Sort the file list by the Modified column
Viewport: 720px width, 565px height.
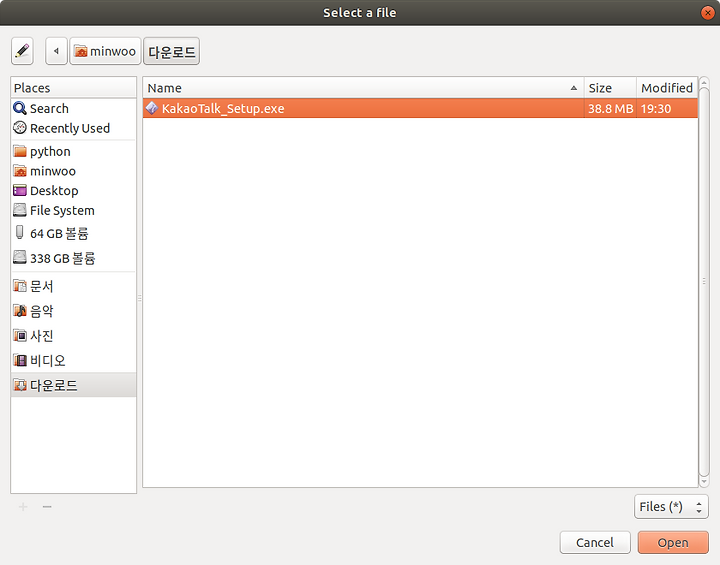coord(667,88)
